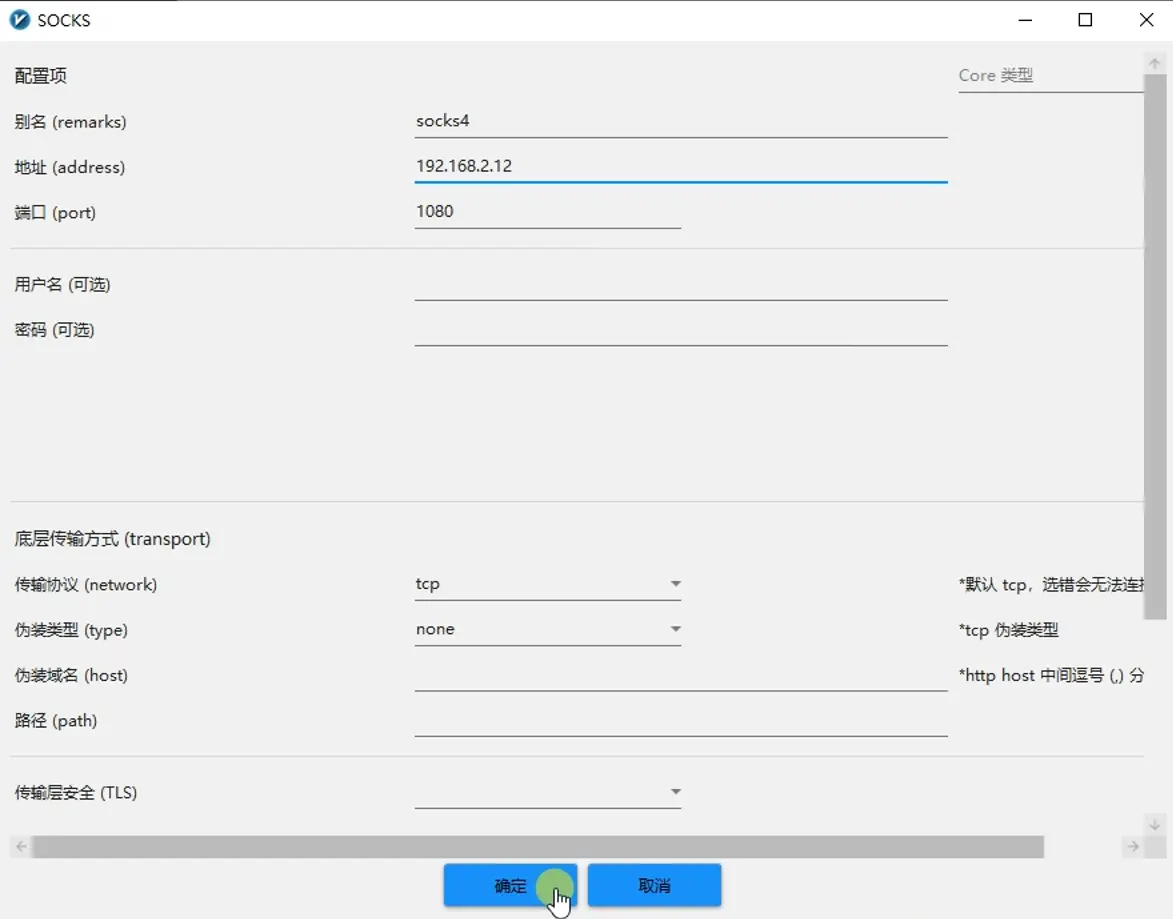Click the horizontal scrollbar thumb
Screen dimensions: 1173x919
(538, 846)
